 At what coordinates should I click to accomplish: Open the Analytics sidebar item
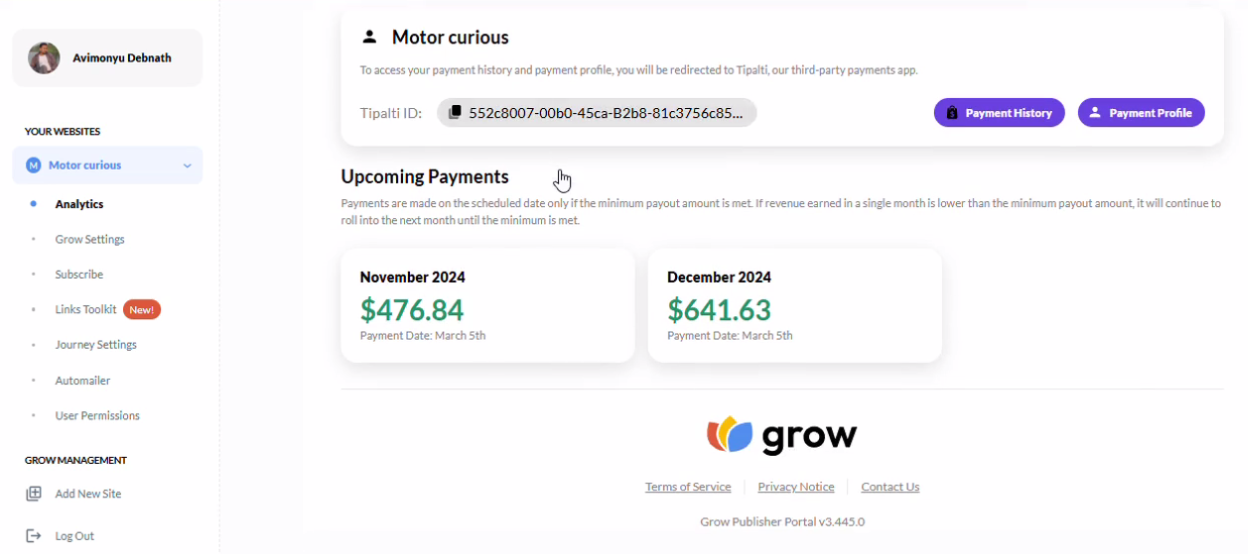pos(79,204)
